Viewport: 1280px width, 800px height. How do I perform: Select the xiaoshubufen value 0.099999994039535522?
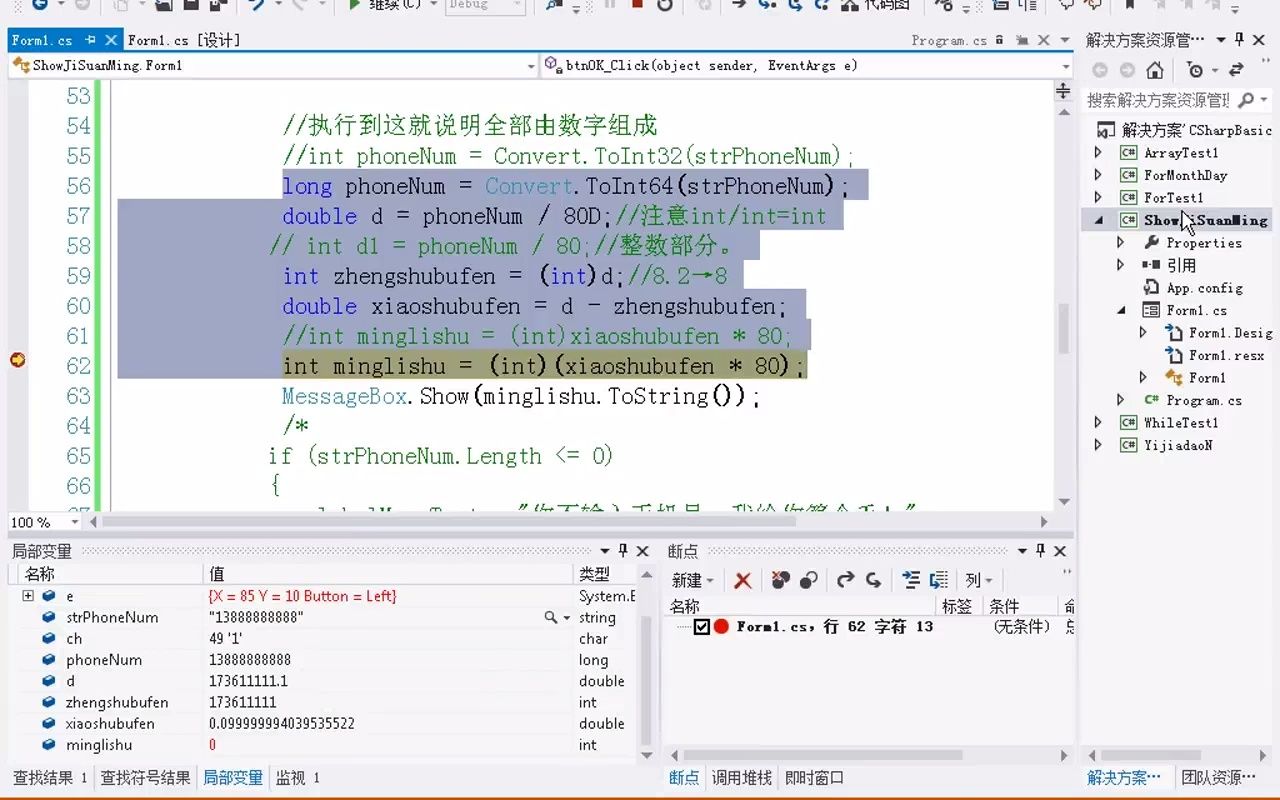point(282,724)
